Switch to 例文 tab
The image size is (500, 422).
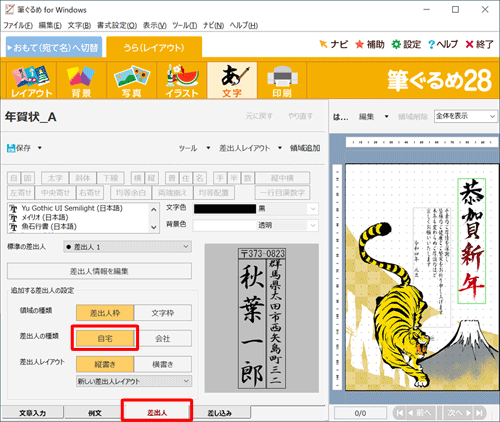click(95, 413)
